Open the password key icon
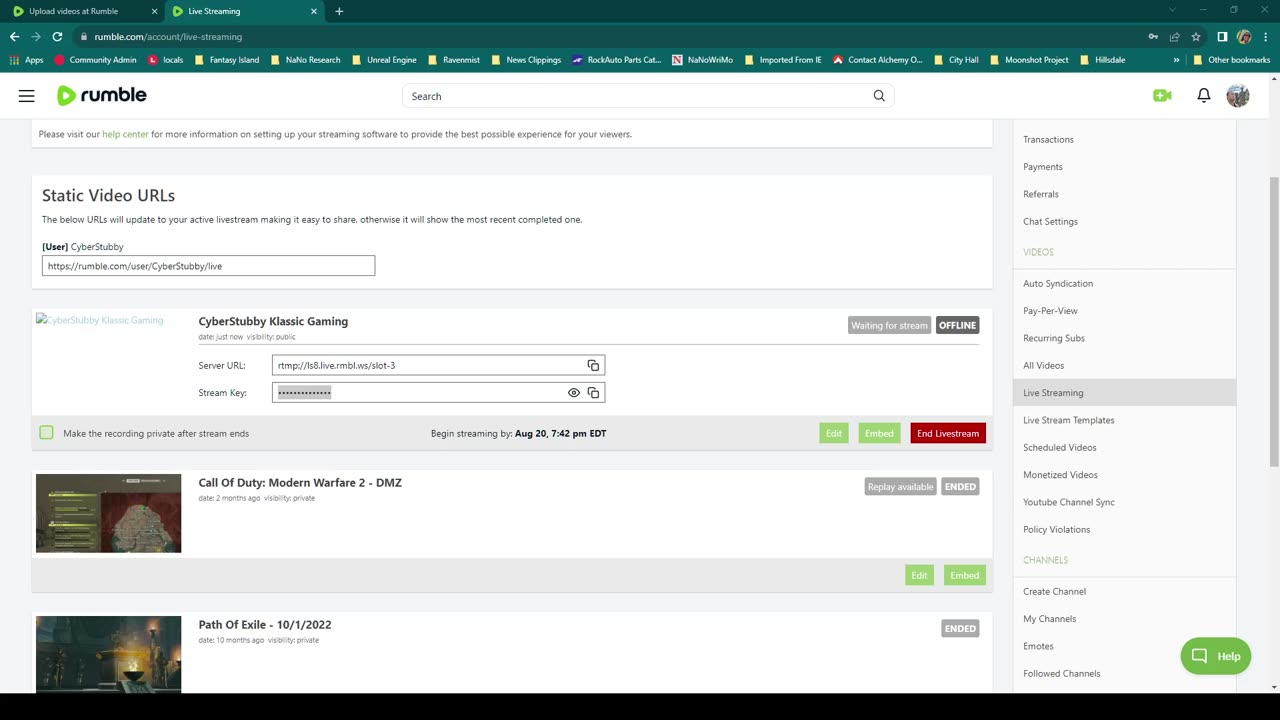Screen dimensions: 1280x720 (x=1153, y=37)
